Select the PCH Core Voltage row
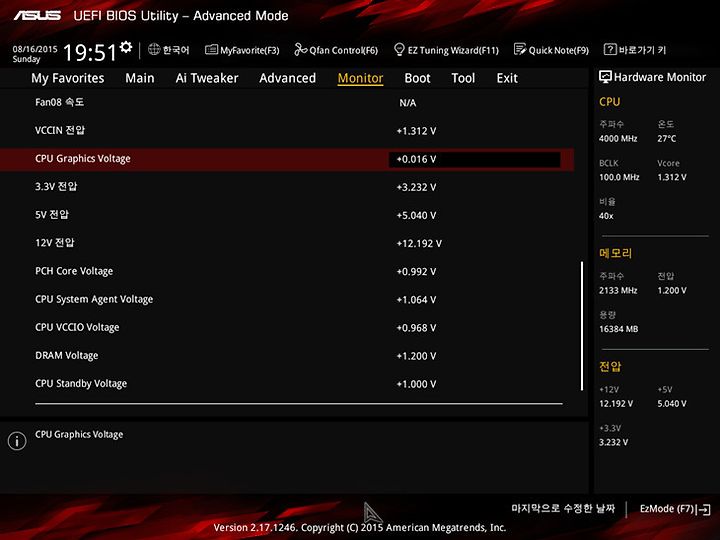Screen dimensions: 720x540 coord(287,271)
